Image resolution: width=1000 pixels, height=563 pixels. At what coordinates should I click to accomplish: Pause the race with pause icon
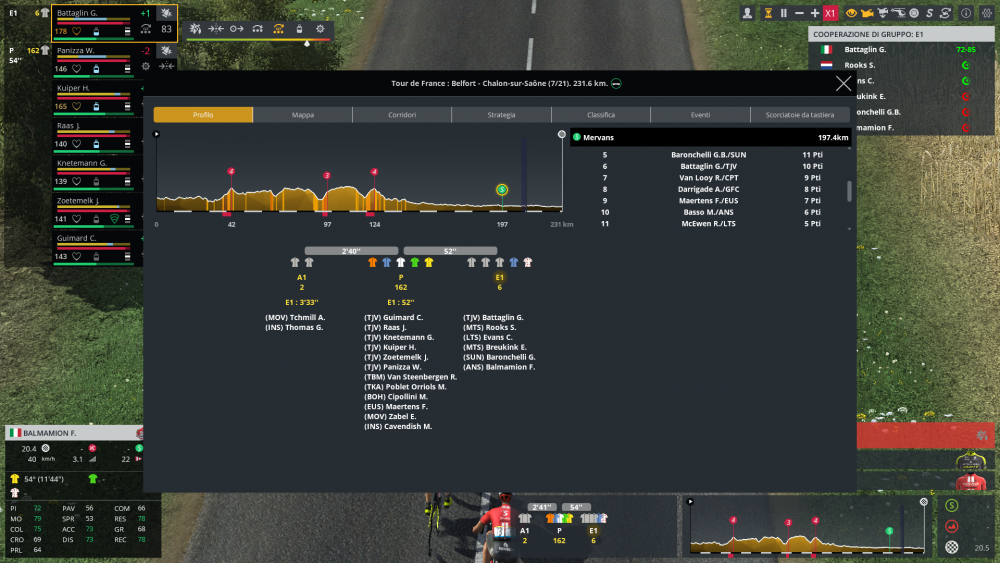pyautogui.click(x=784, y=13)
